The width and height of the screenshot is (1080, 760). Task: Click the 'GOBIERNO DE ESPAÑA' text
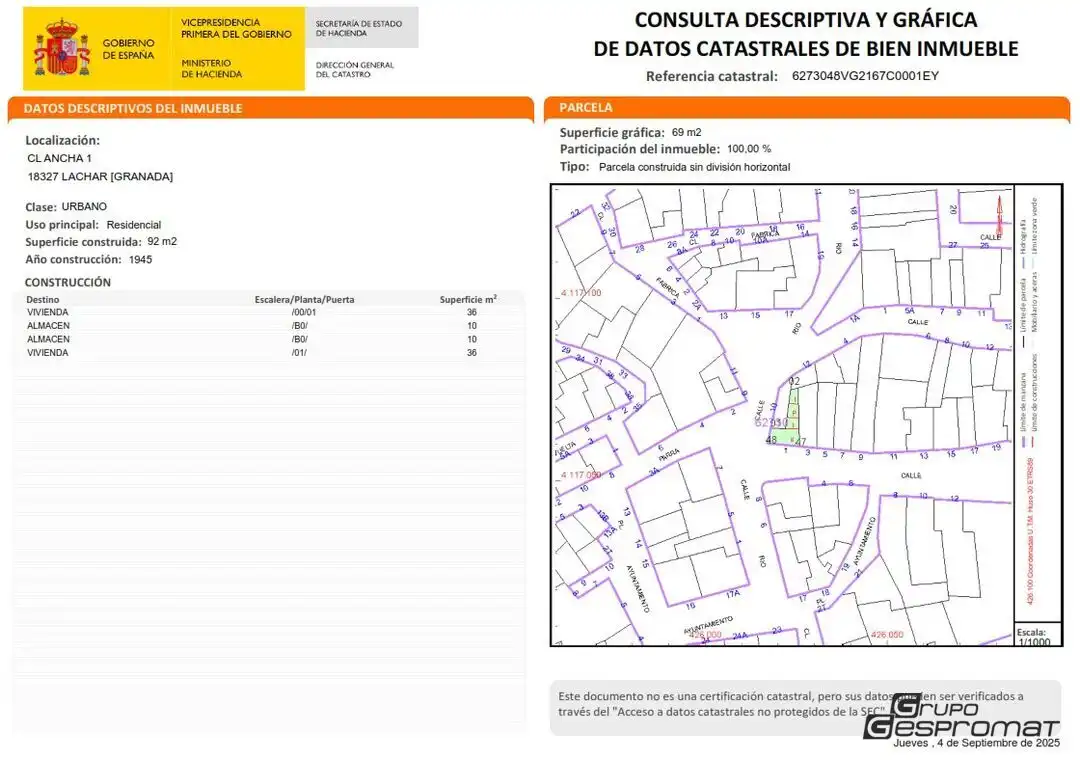128,49
